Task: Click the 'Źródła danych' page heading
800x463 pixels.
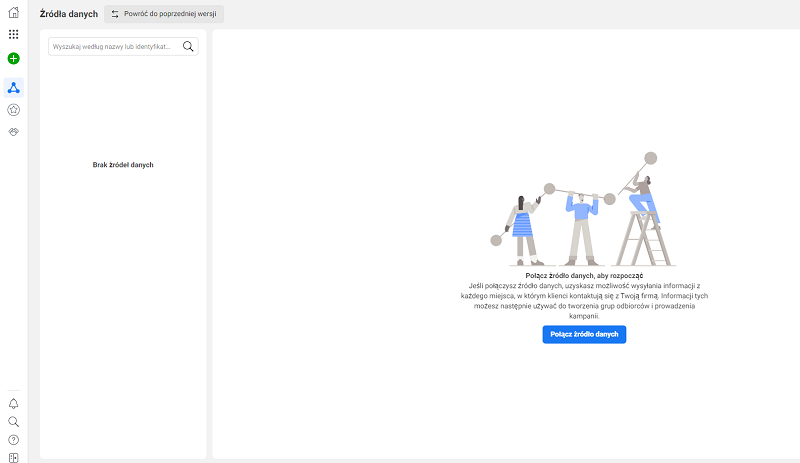Action: (69, 14)
